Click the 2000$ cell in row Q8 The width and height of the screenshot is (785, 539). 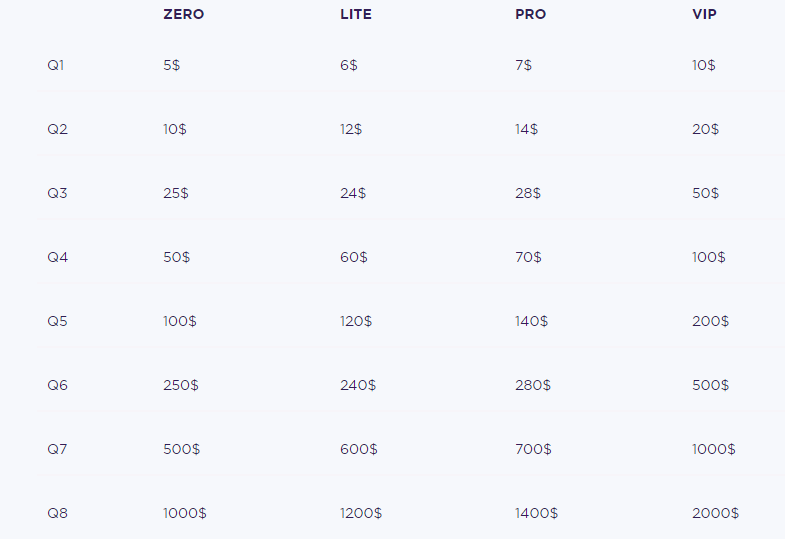(715, 513)
